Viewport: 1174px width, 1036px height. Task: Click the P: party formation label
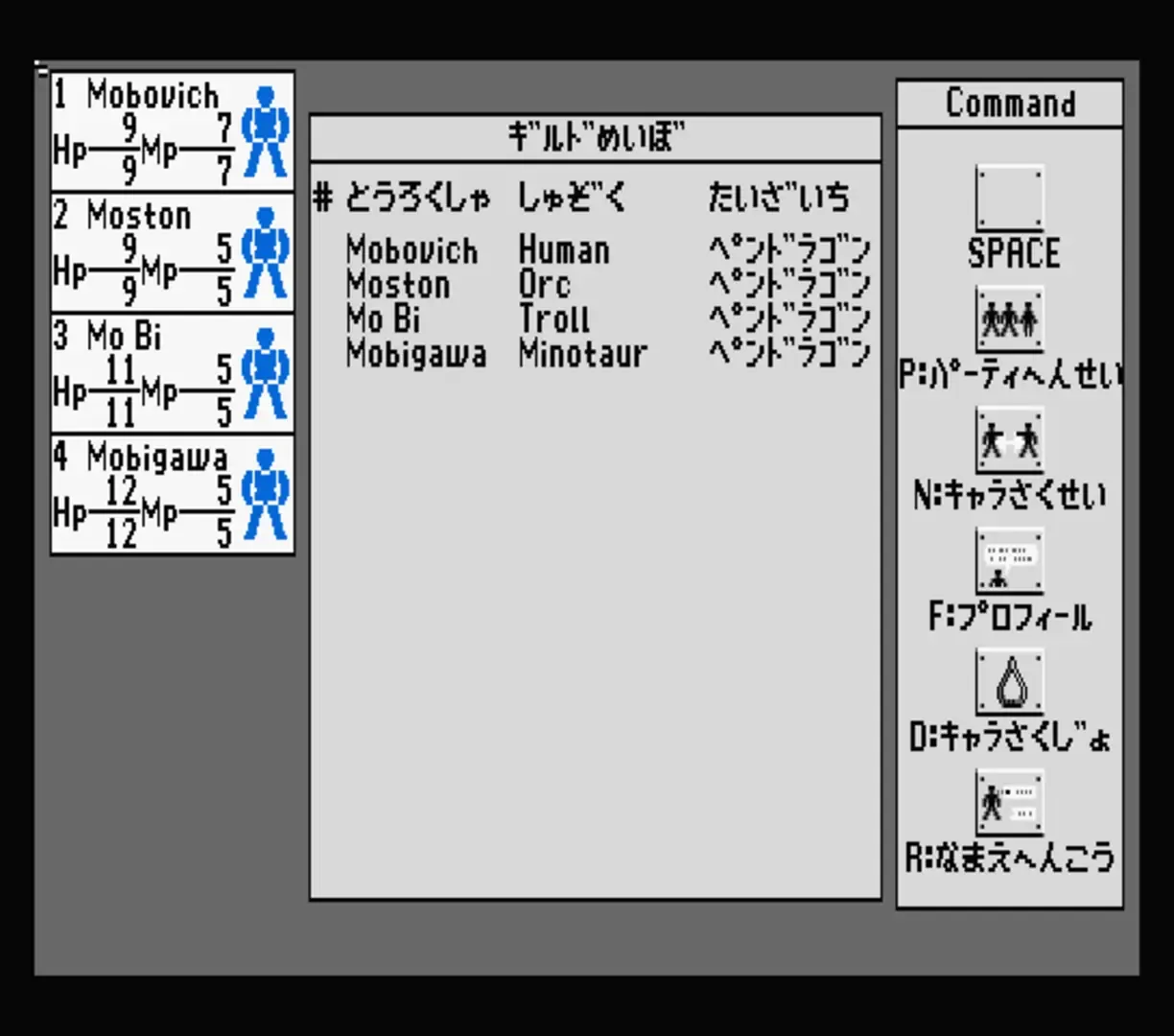pyautogui.click(x=1009, y=374)
